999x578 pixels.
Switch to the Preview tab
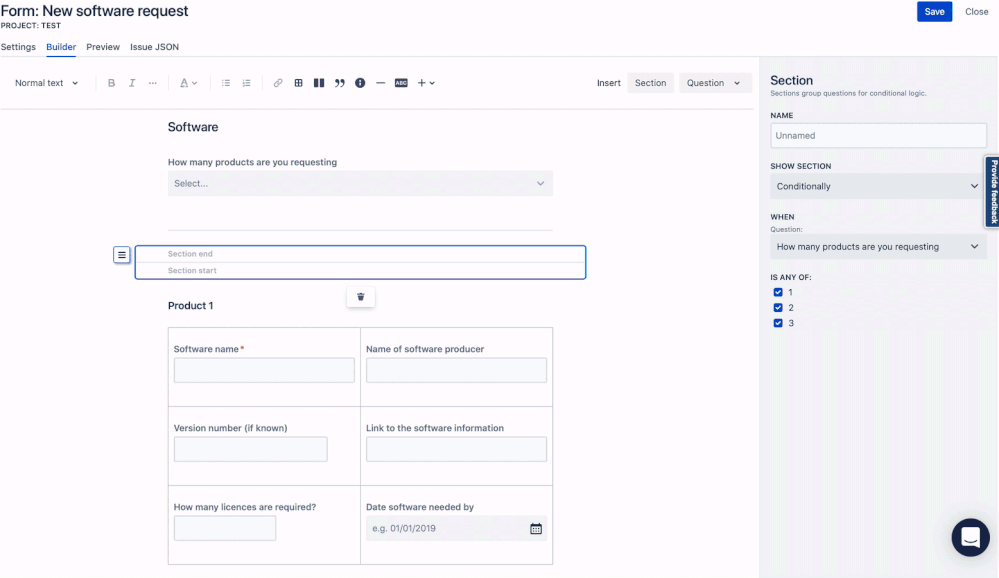coord(102,47)
